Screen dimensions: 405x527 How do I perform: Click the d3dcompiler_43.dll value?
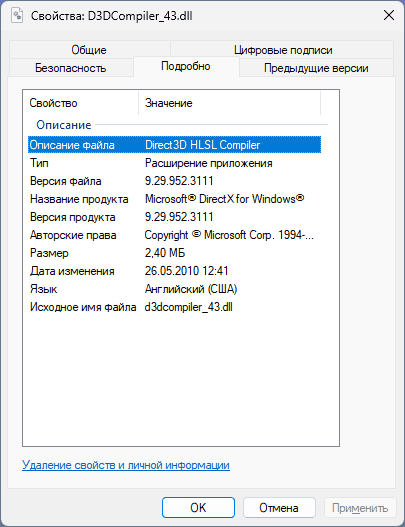tap(189, 307)
